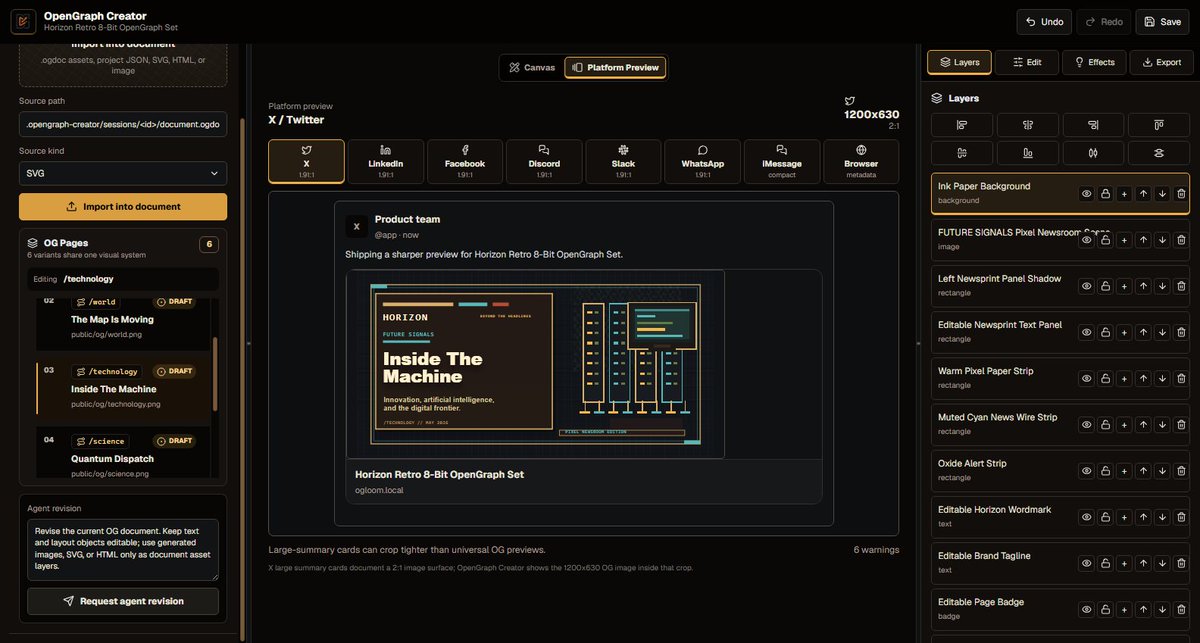Delete the Ink Paper Background layer

[x=1181, y=194]
